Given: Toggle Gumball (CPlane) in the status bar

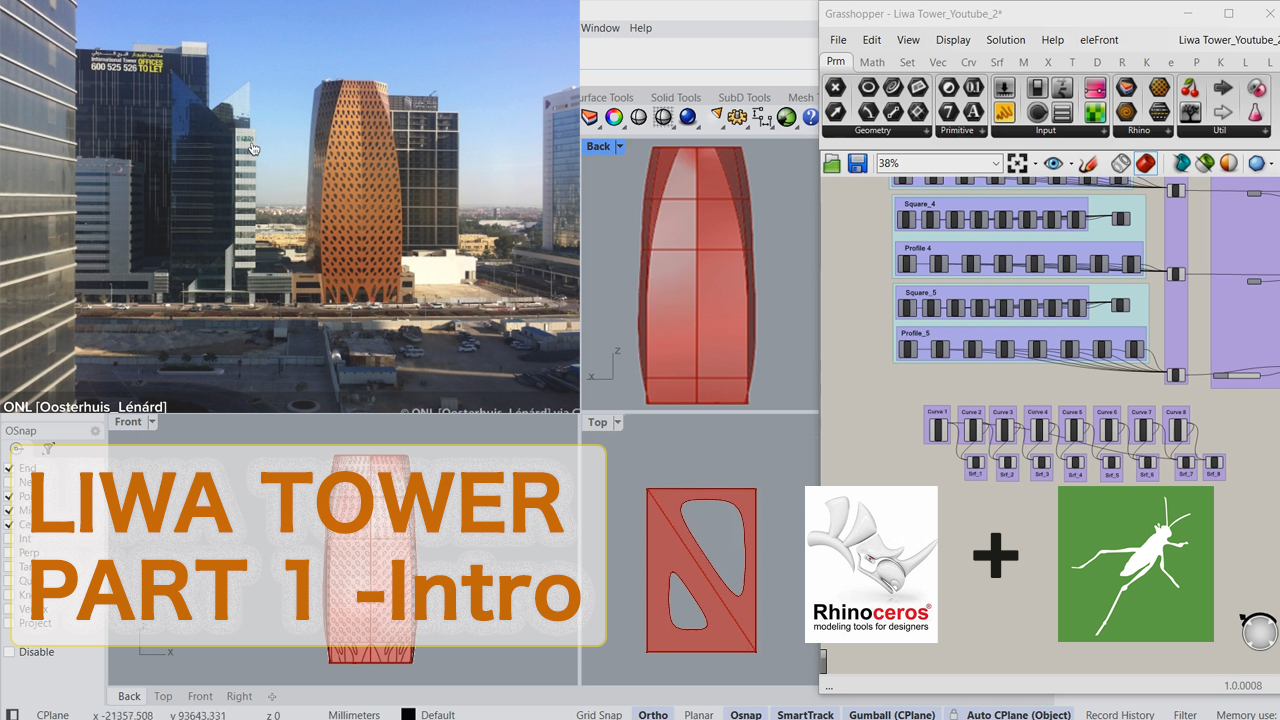Looking at the screenshot, I should 892,714.
